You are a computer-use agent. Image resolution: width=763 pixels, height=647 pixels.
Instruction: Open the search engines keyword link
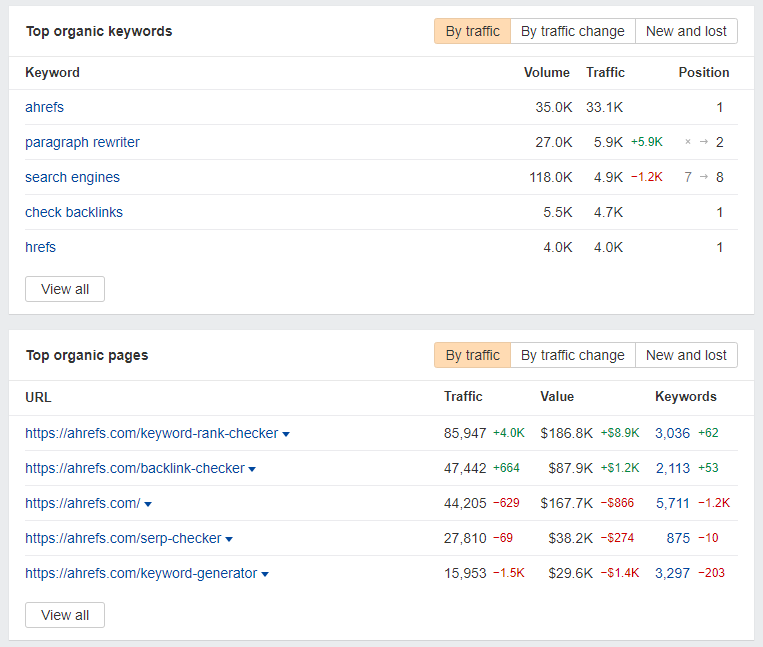pyautogui.click(x=73, y=177)
